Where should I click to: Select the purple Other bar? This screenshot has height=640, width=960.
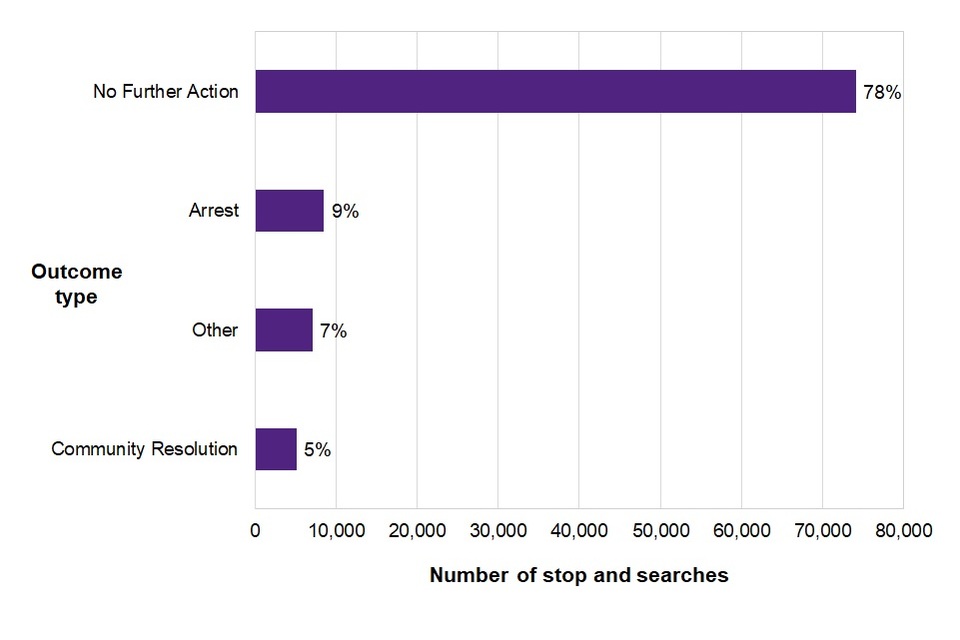[x=284, y=330]
